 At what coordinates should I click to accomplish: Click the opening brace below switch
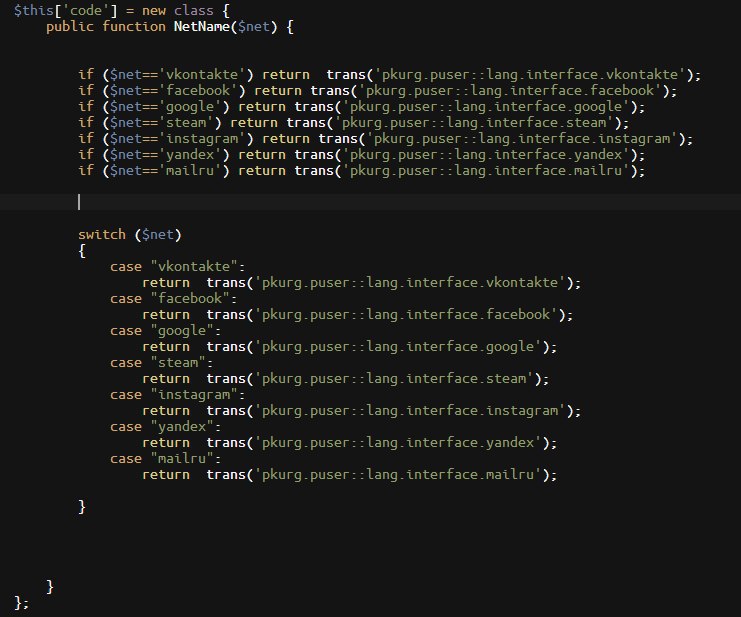[82, 251]
